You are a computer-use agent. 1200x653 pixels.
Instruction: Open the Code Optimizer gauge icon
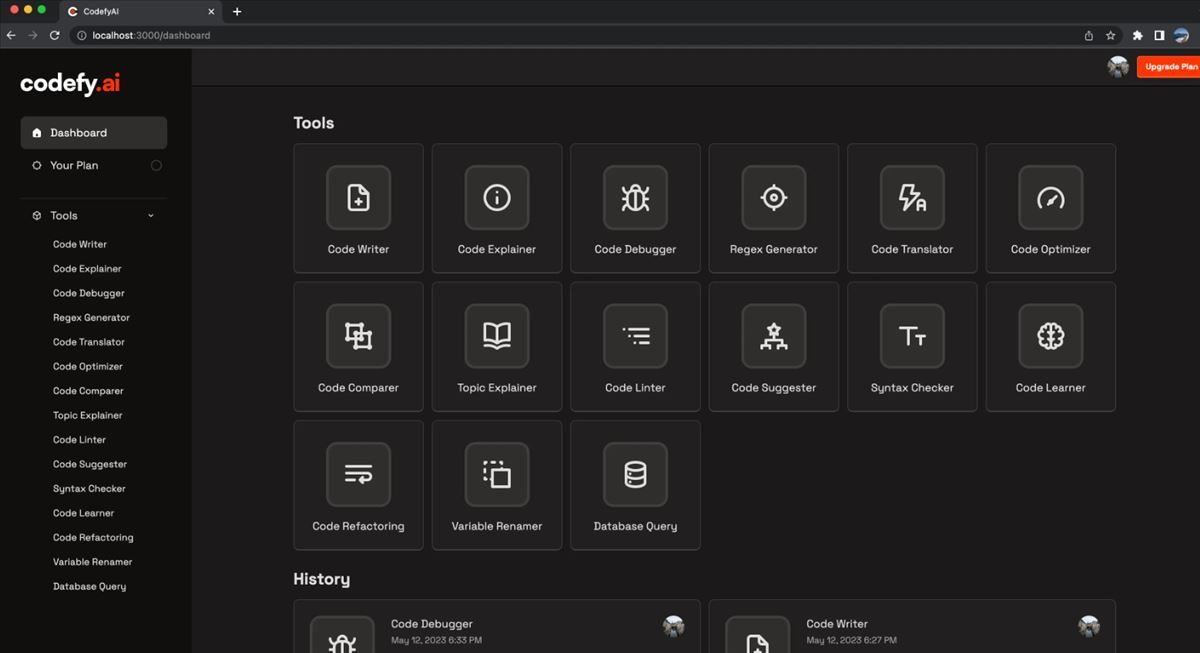(x=1050, y=198)
